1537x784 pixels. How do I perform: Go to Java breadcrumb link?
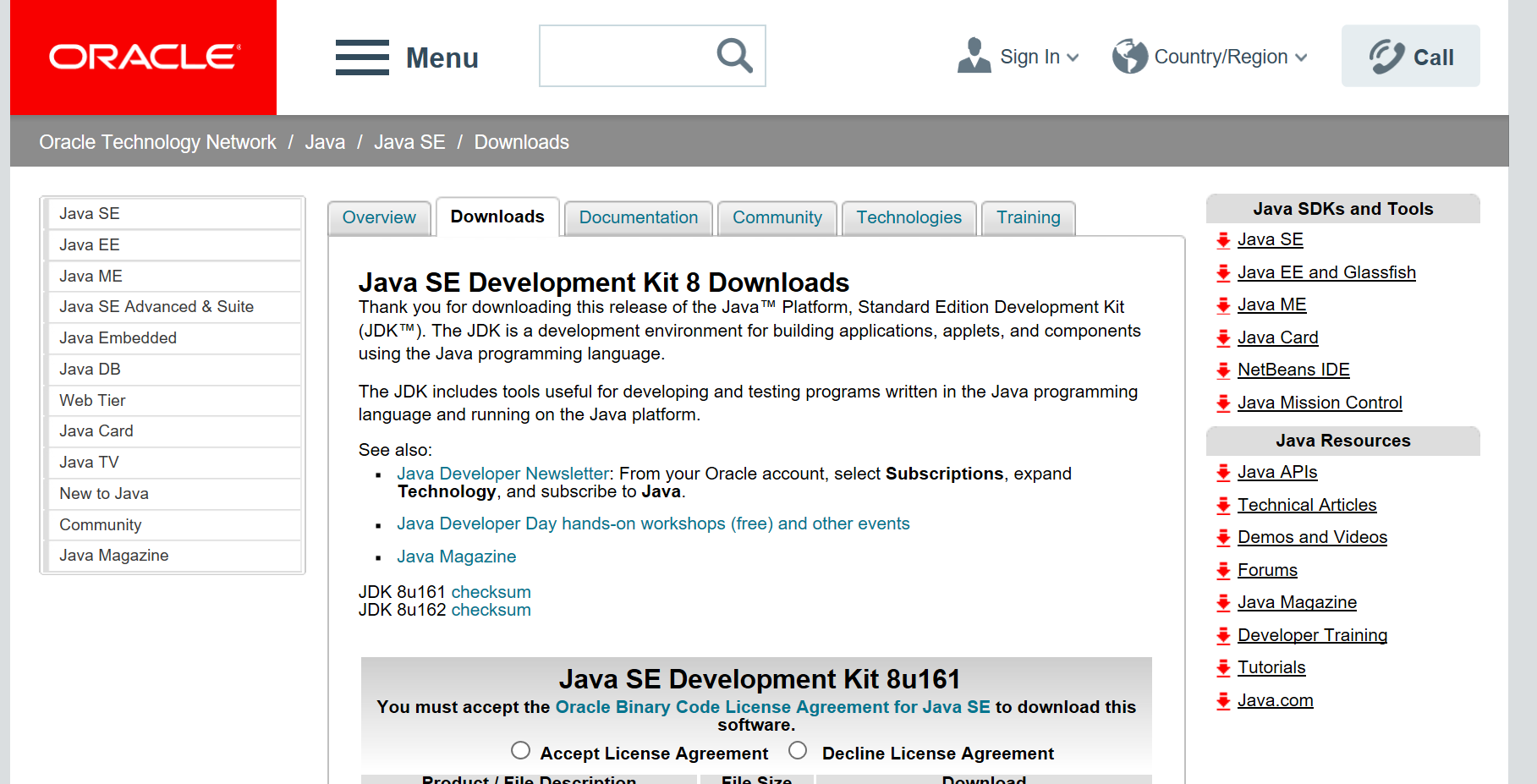coord(325,142)
